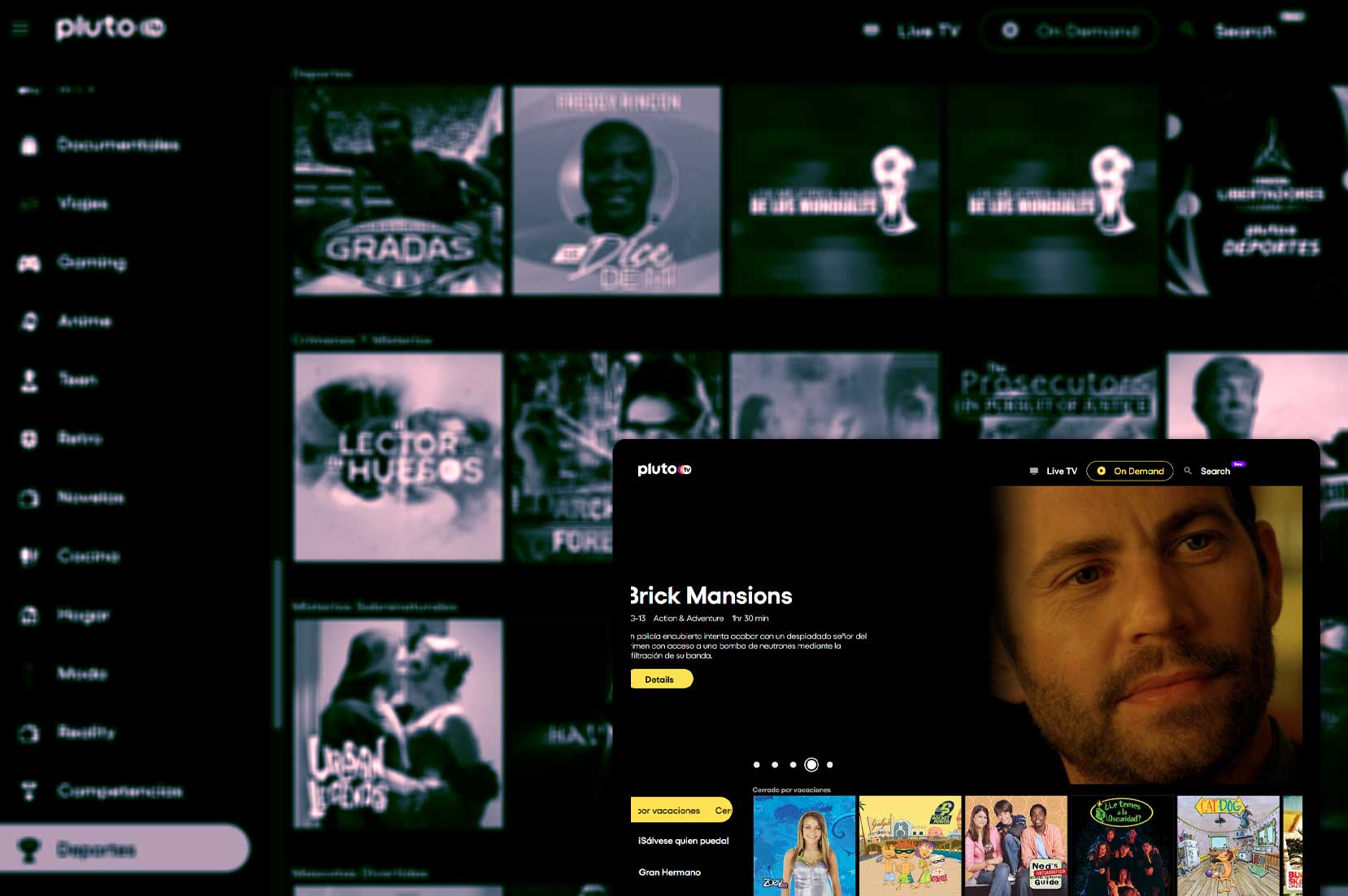Select the highlighted fourth carousel dot
The height and width of the screenshot is (896, 1348).
pyautogui.click(x=811, y=764)
